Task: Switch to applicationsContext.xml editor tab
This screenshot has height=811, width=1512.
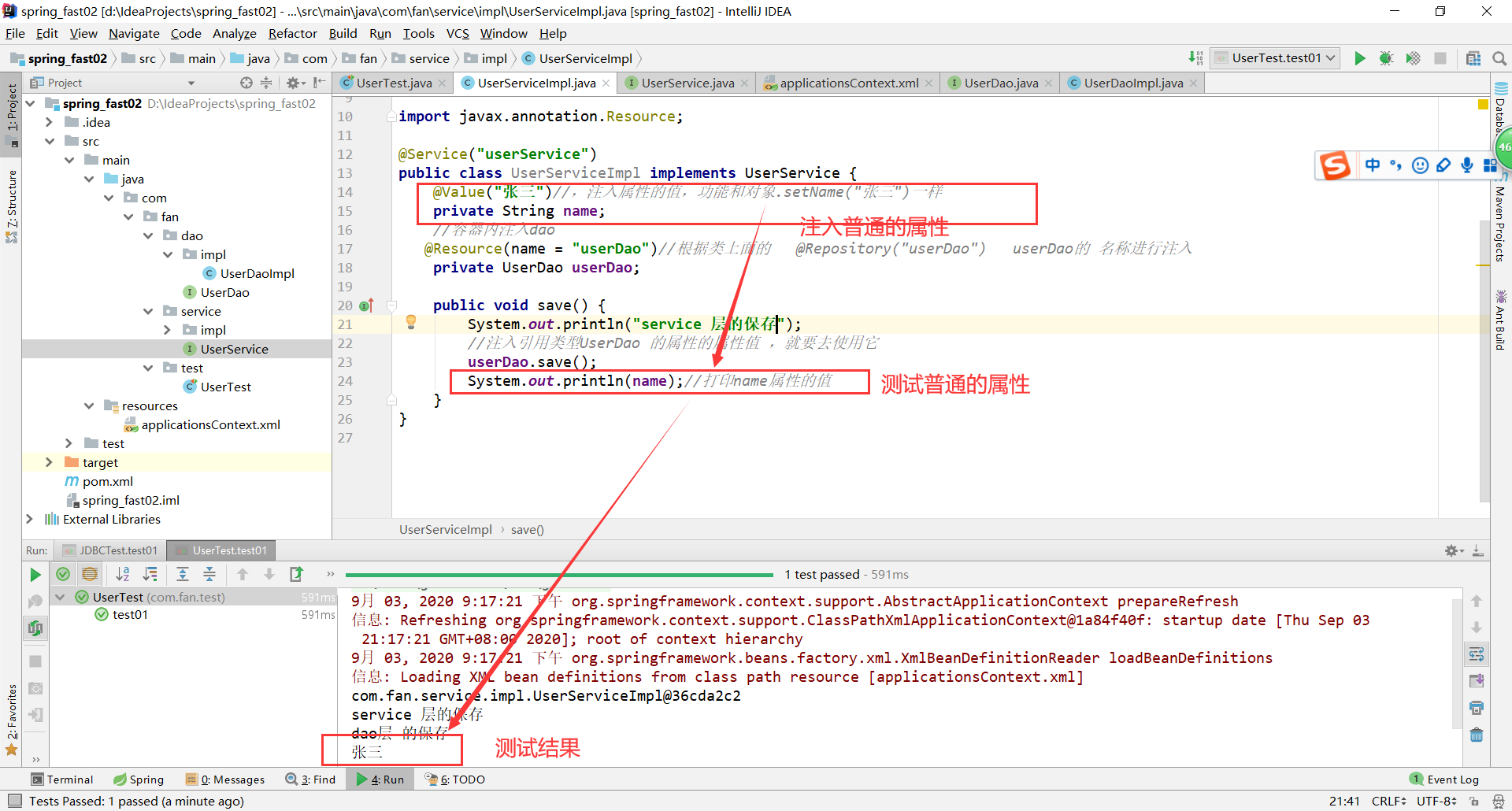Action: [849, 83]
